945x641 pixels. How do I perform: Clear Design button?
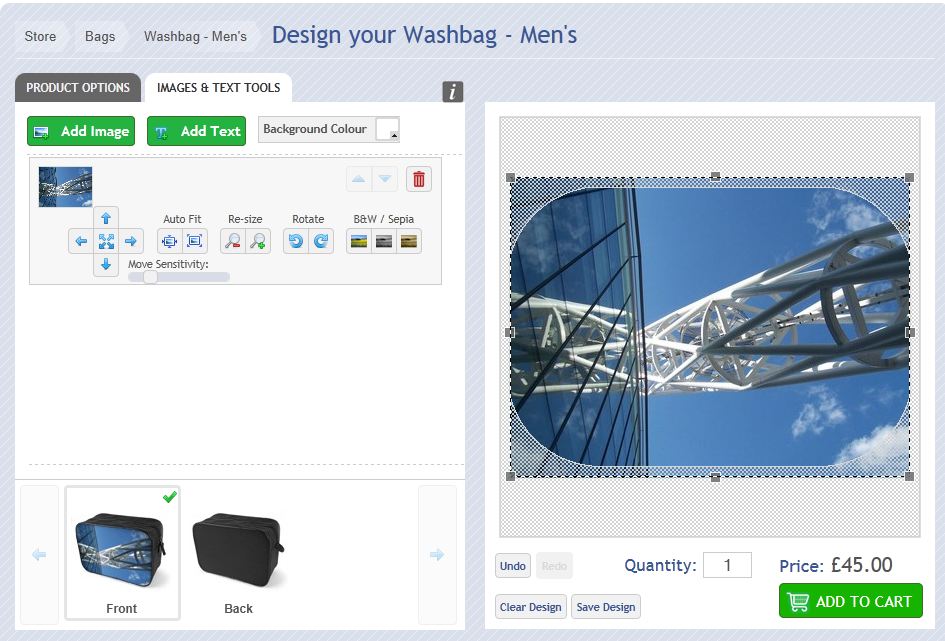coord(530,607)
